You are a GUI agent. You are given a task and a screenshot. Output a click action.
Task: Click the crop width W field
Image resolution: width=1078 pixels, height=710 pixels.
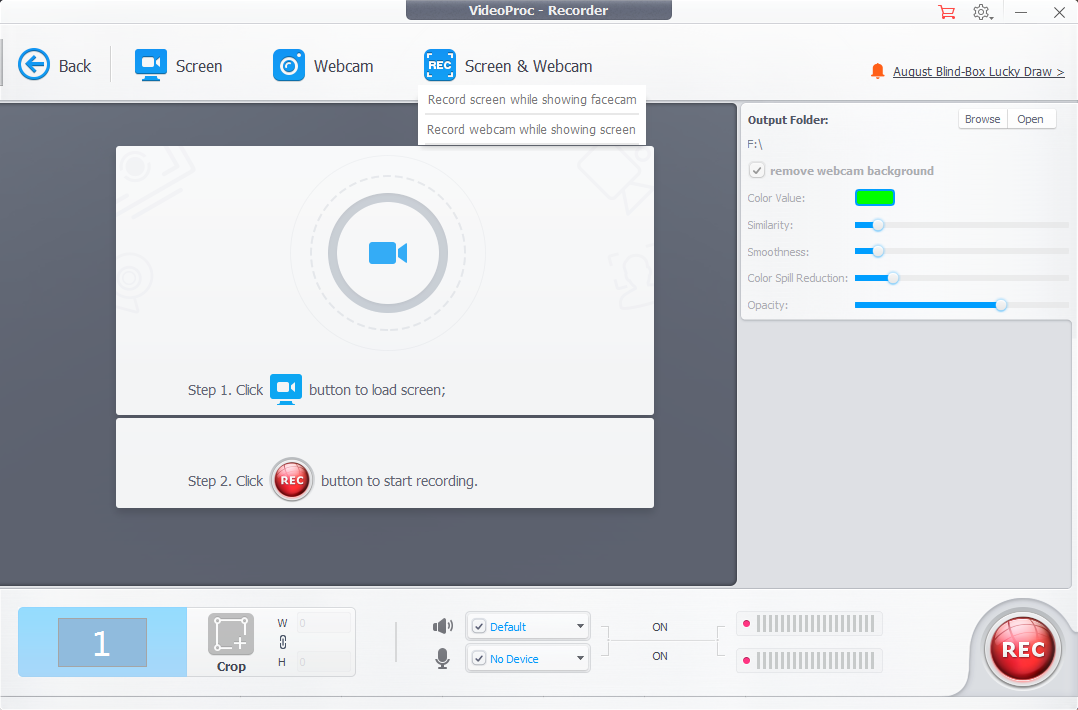pos(324,623)
